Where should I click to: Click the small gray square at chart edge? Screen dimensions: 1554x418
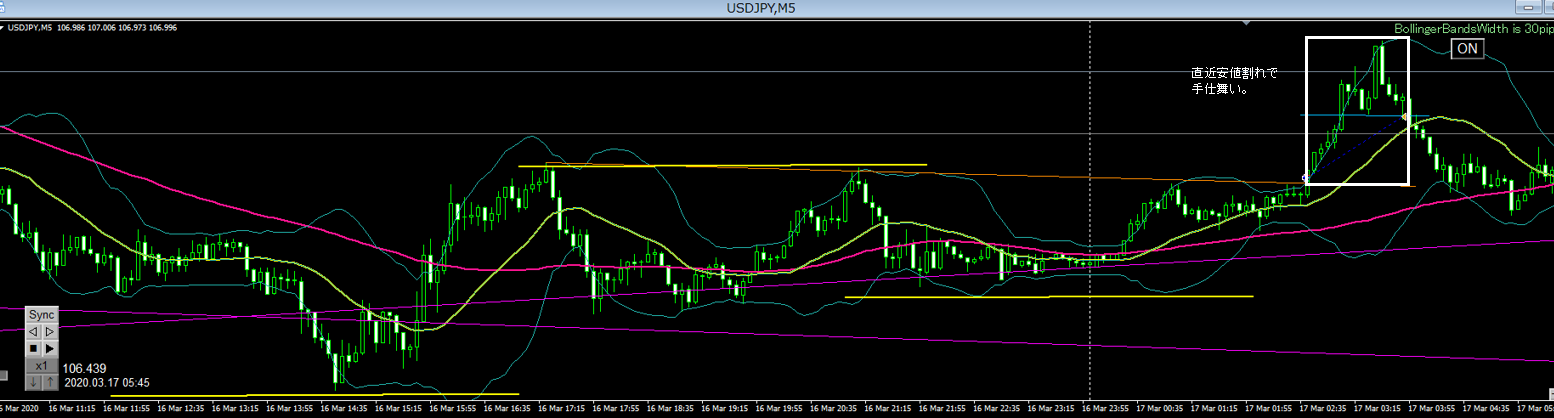click(x=3, y=375)
